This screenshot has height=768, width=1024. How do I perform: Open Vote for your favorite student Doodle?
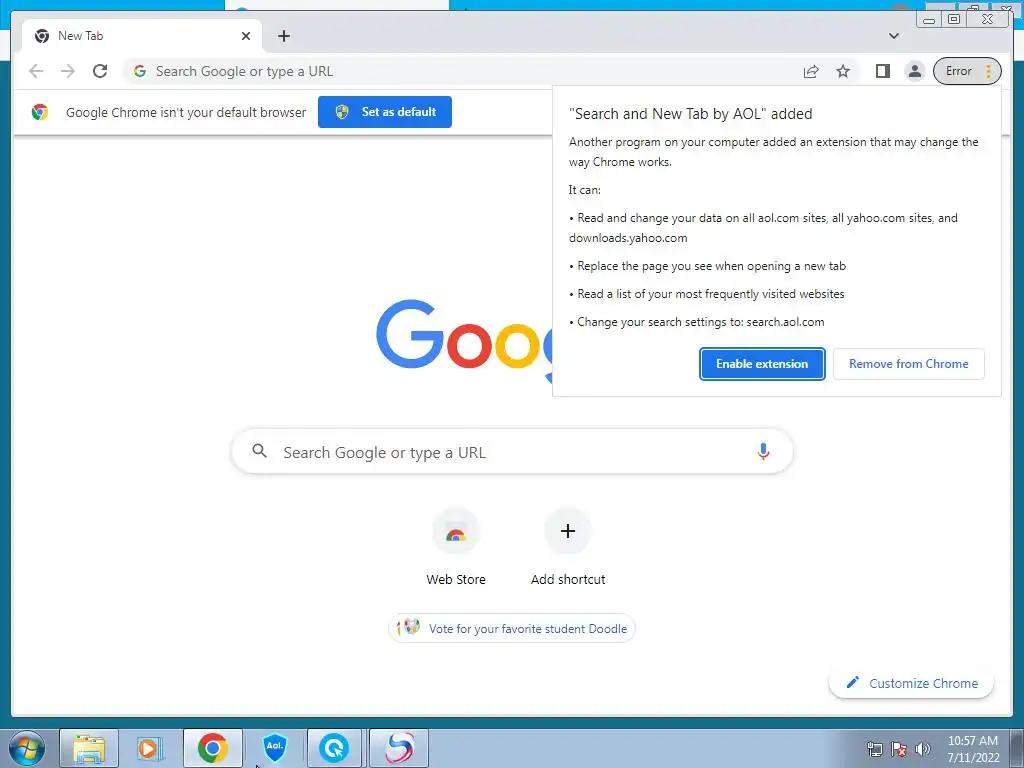[x=512, y=628]
